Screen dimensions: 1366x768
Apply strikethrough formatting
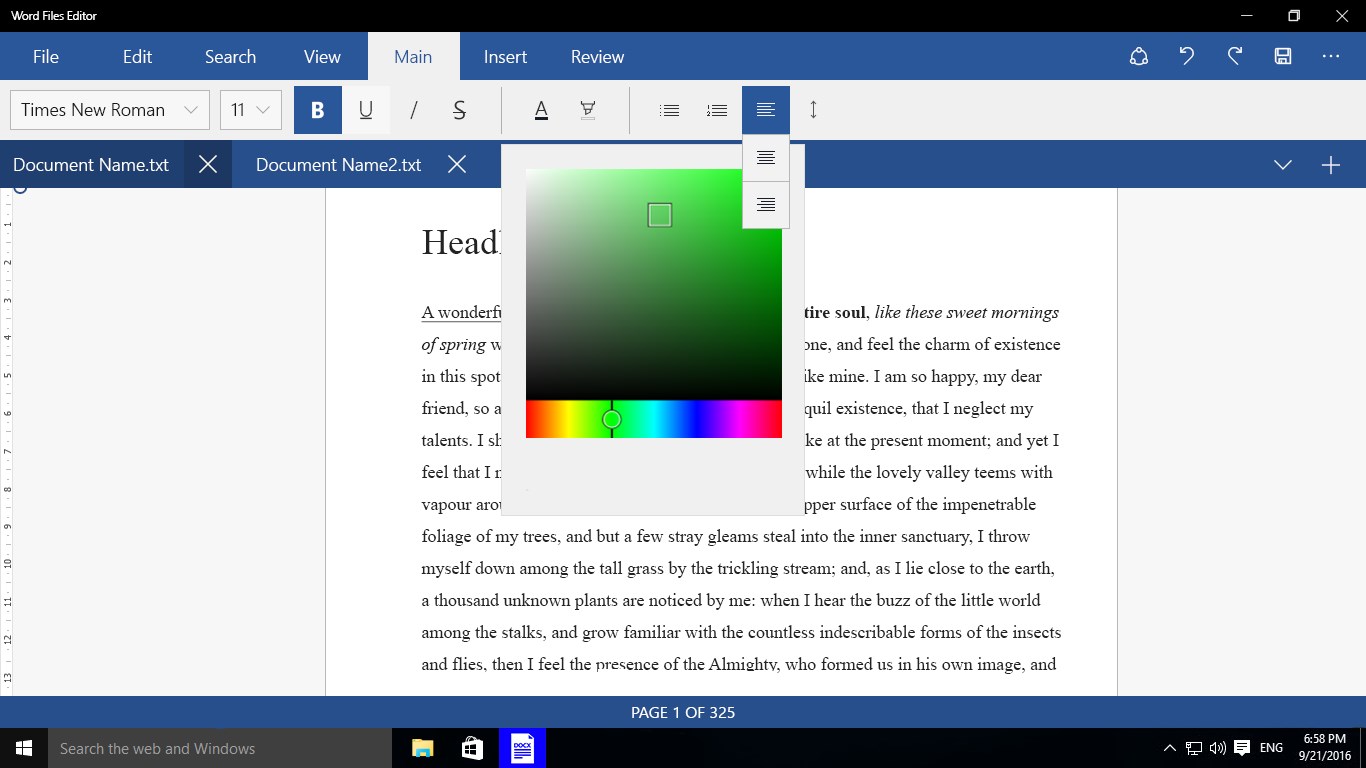459,110
